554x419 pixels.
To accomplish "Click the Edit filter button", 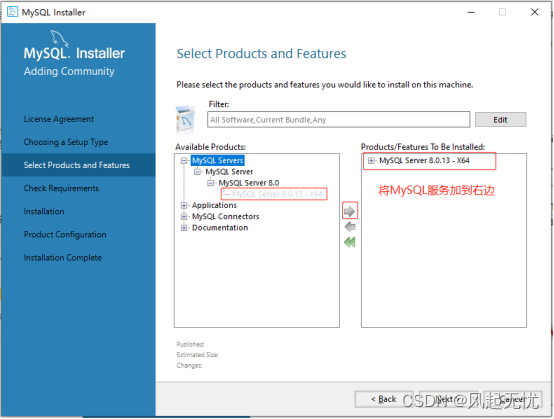I will tap(500, 120).
